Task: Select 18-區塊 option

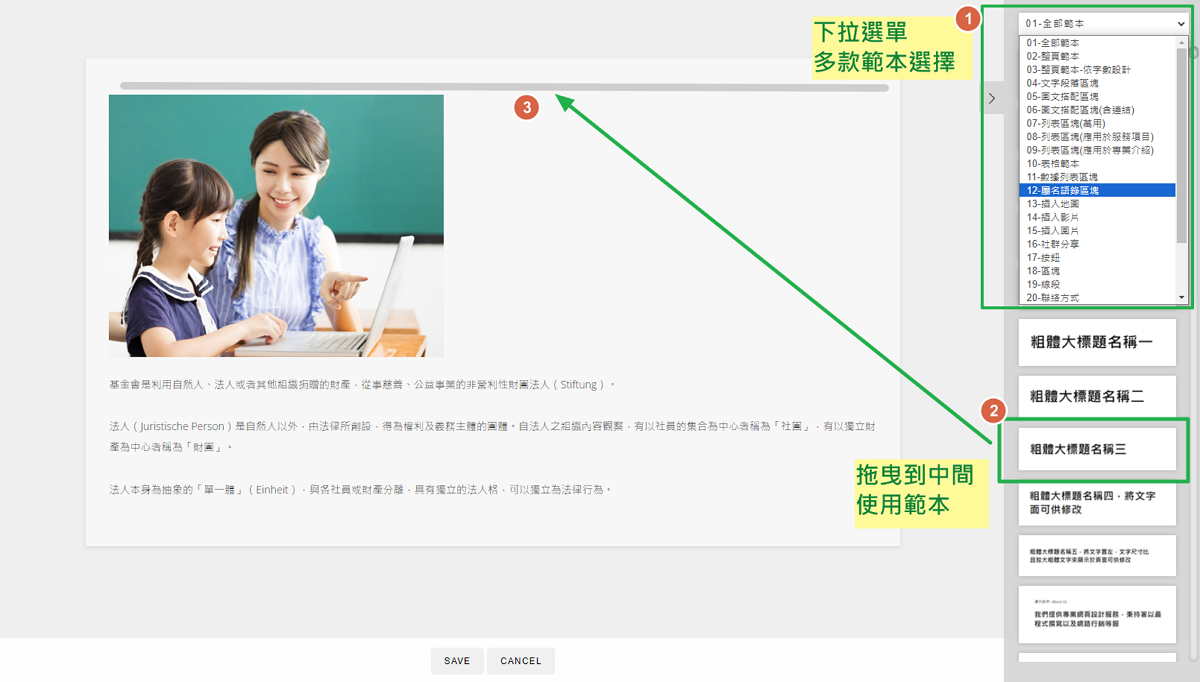Action: (1097, 270)
